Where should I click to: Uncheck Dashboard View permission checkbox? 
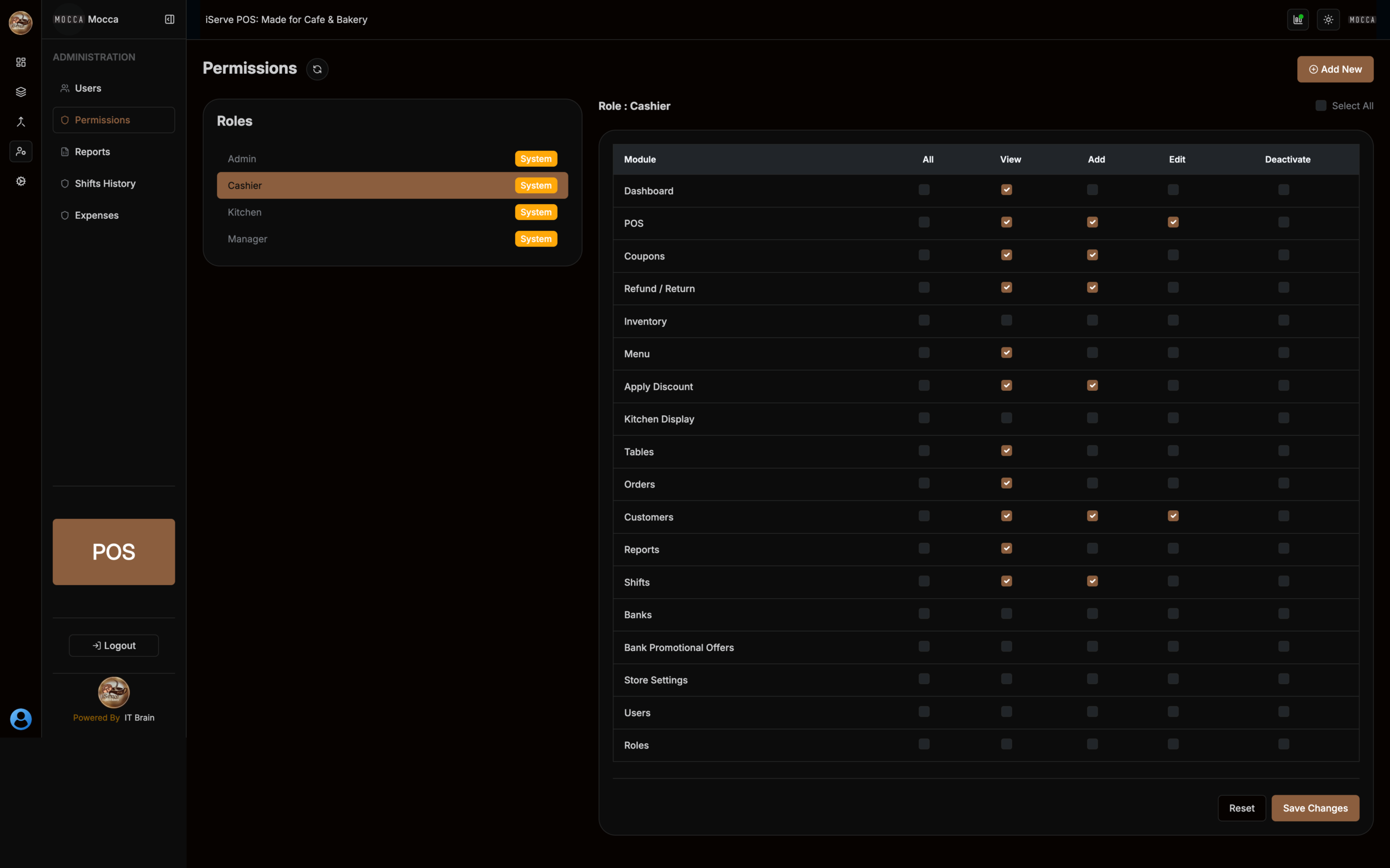1006,190
